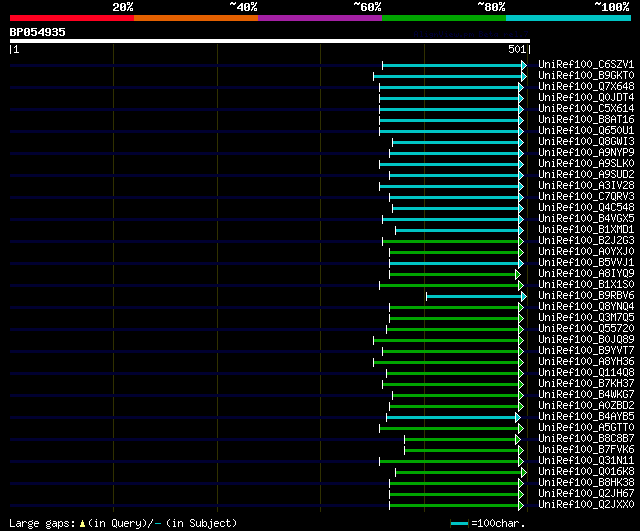The image size is (640, 531).
Task: Select the UniRef100_B4VGX5 label
Action: point(586,219)
